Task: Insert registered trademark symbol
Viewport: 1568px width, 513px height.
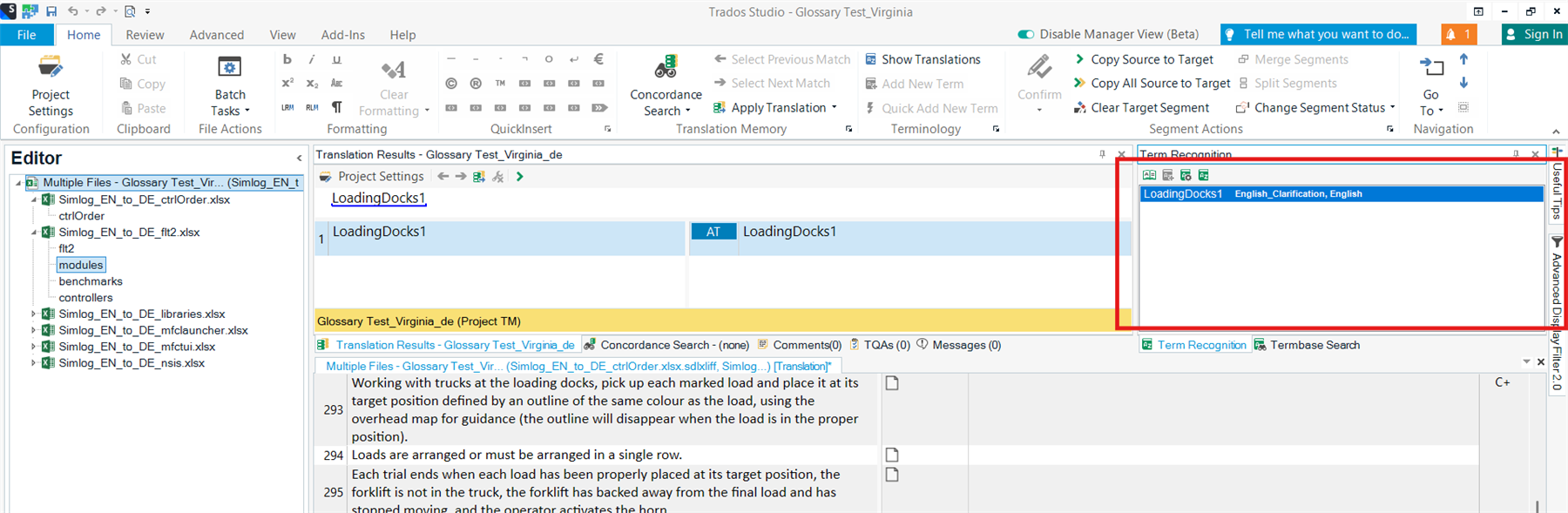Action: 476,84
